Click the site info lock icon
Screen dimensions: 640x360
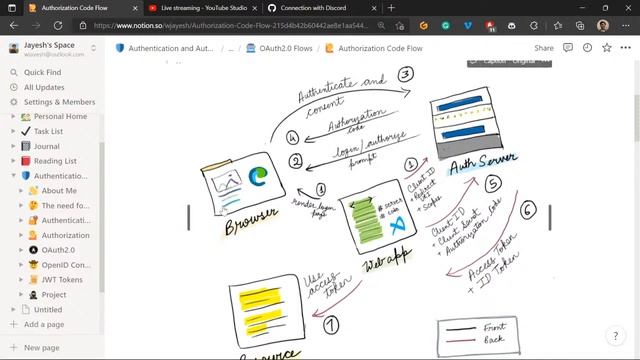[83, 26]
